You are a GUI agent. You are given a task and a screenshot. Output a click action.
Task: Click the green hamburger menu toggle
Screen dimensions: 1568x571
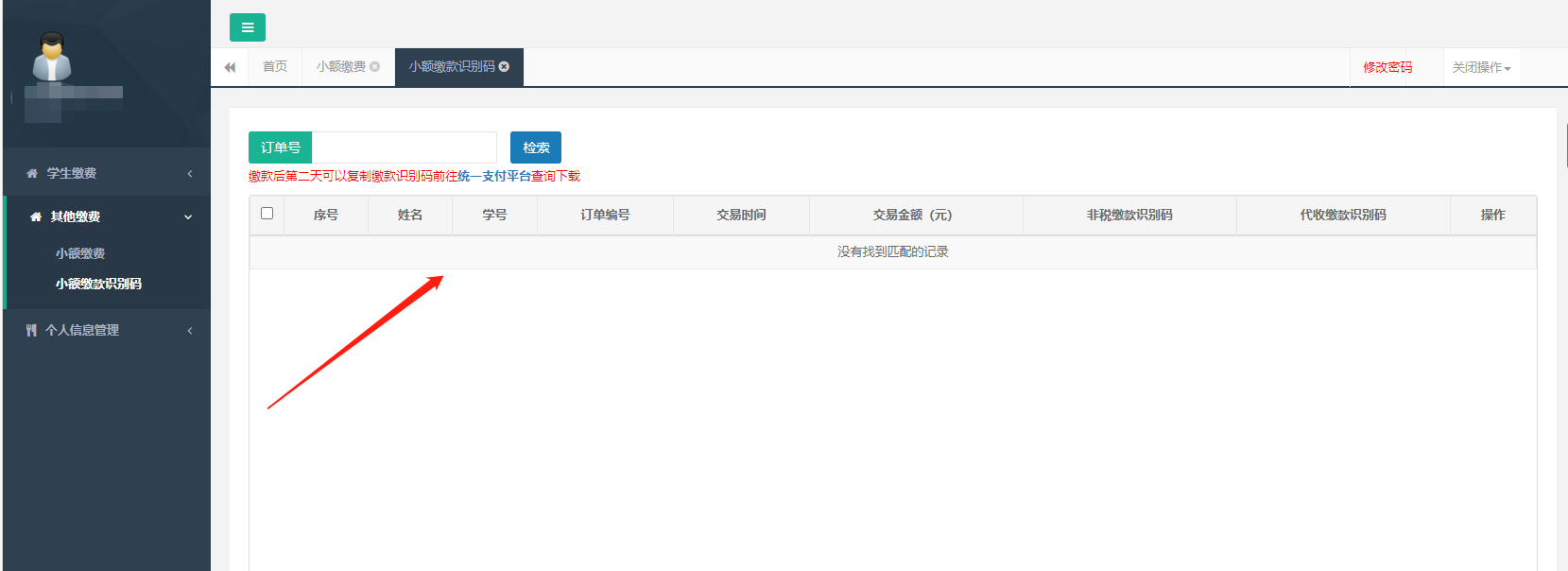coord(247,27)
